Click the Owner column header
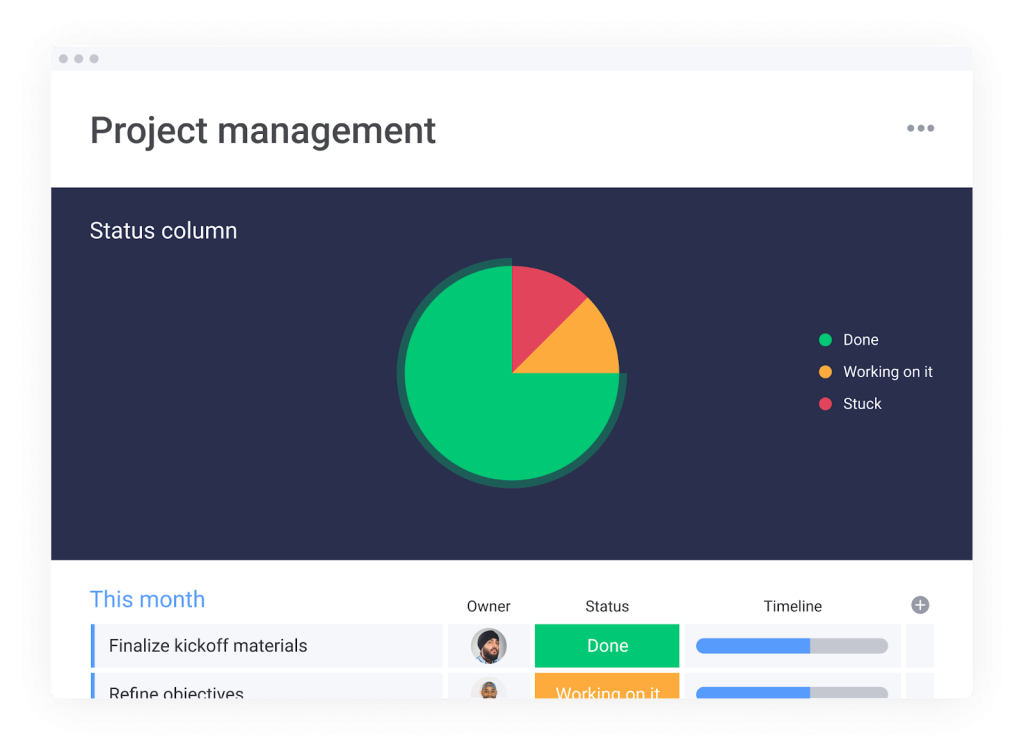The width and height of the screenshot is (1024, 755). point(488,606)
